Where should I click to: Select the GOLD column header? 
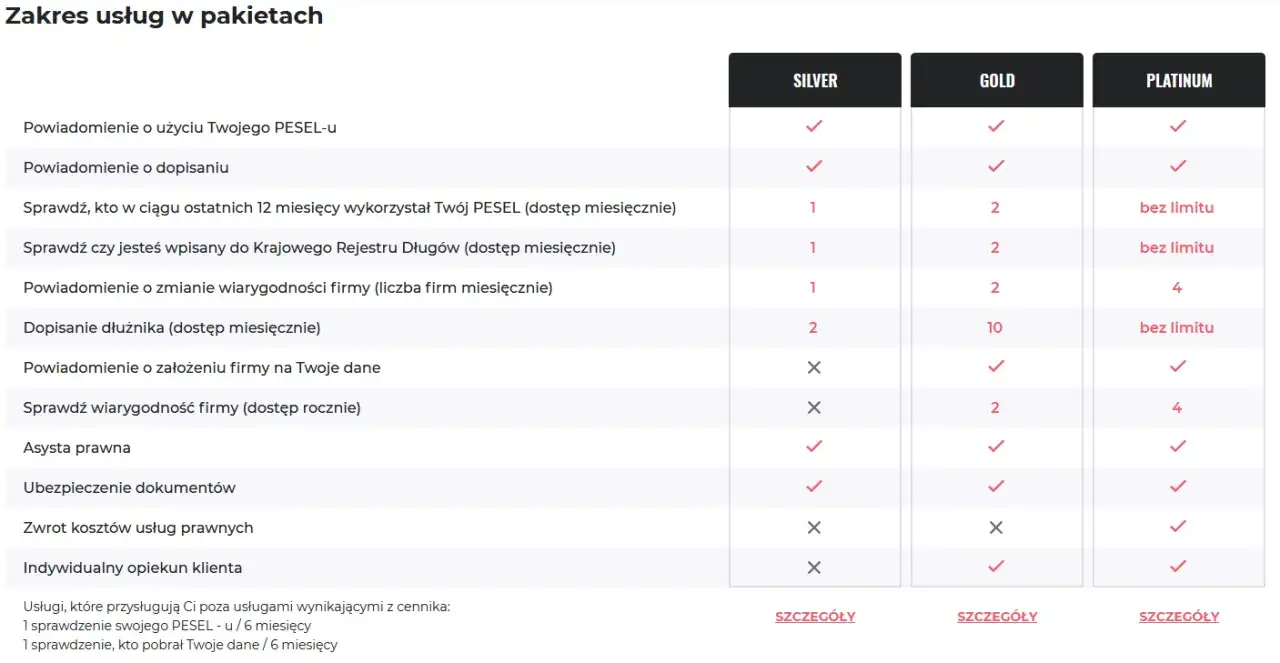[x=996, y=79]
